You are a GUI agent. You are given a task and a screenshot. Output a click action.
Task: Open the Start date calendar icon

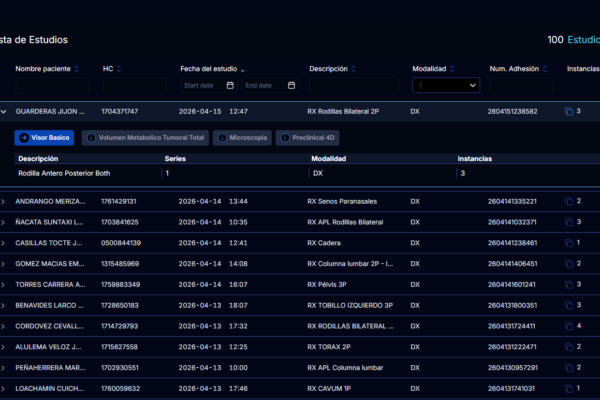click(x=230, y=86)
